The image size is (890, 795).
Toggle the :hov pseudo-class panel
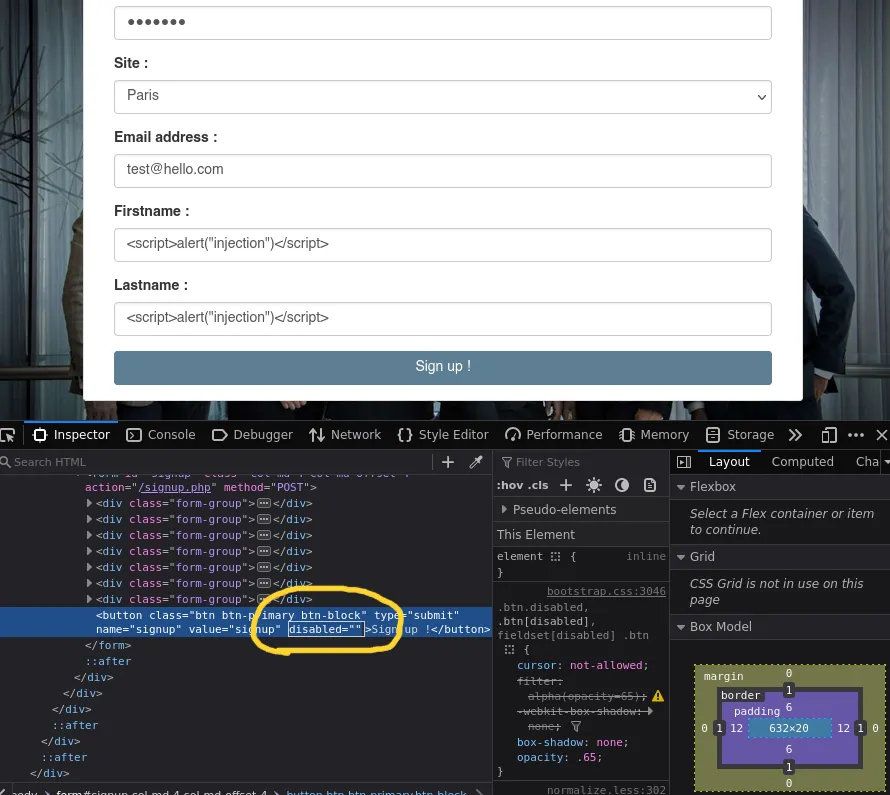pos(509,485)
